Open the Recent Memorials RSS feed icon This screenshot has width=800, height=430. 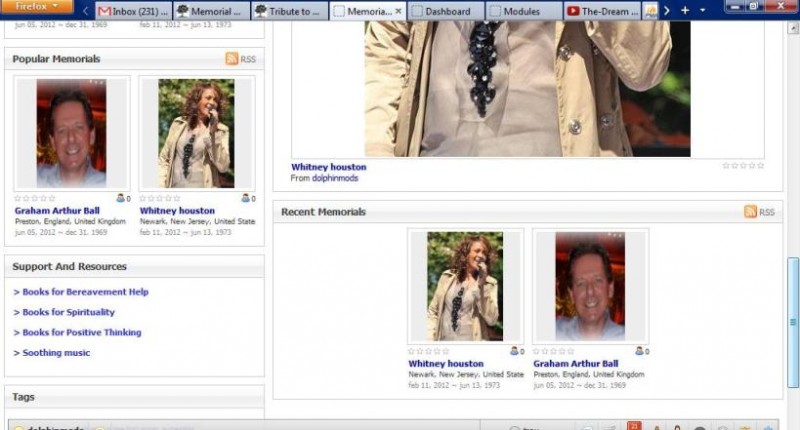pyautogui.click(x=750, y=212)
